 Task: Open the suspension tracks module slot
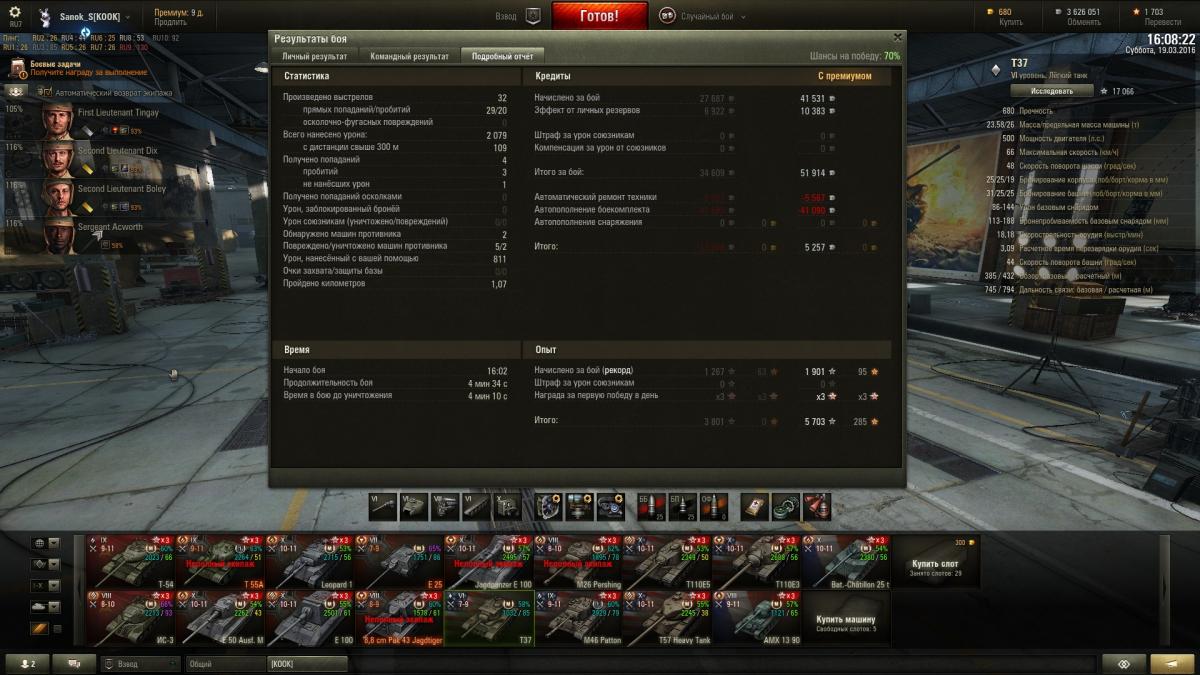tap(476, 507)
